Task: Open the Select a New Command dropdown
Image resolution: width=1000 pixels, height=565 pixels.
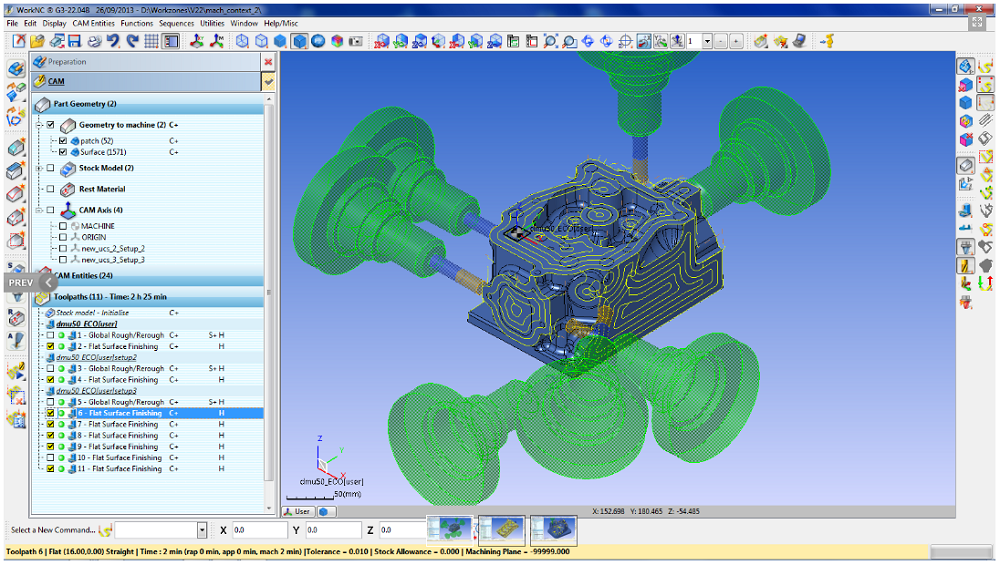Action: click(x=202, y=530)
